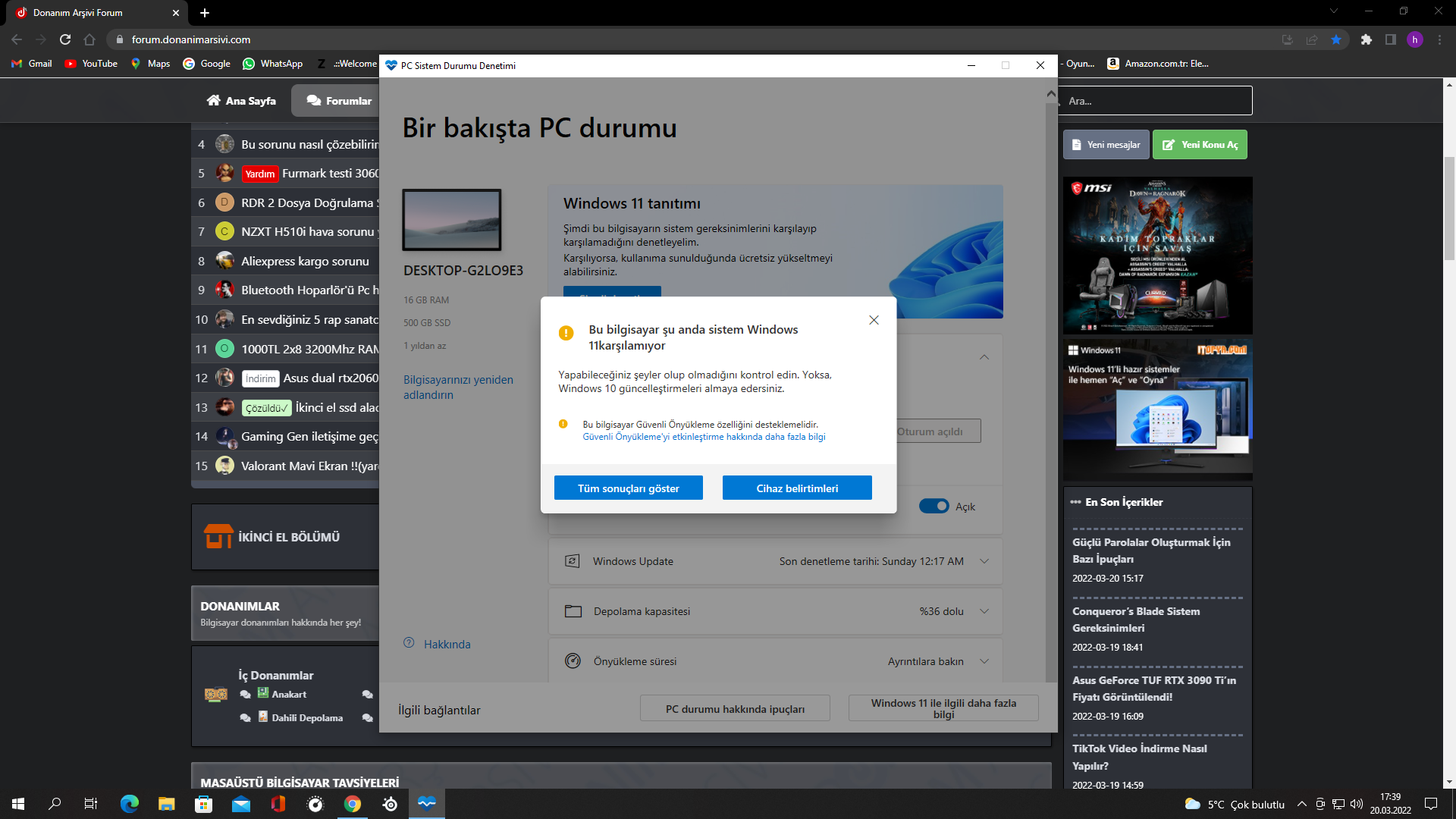Open Ana Sayfa in the forum nav
Image resolution: width=1456 pixels, height=819 pixels.
[x=241, y=101]
